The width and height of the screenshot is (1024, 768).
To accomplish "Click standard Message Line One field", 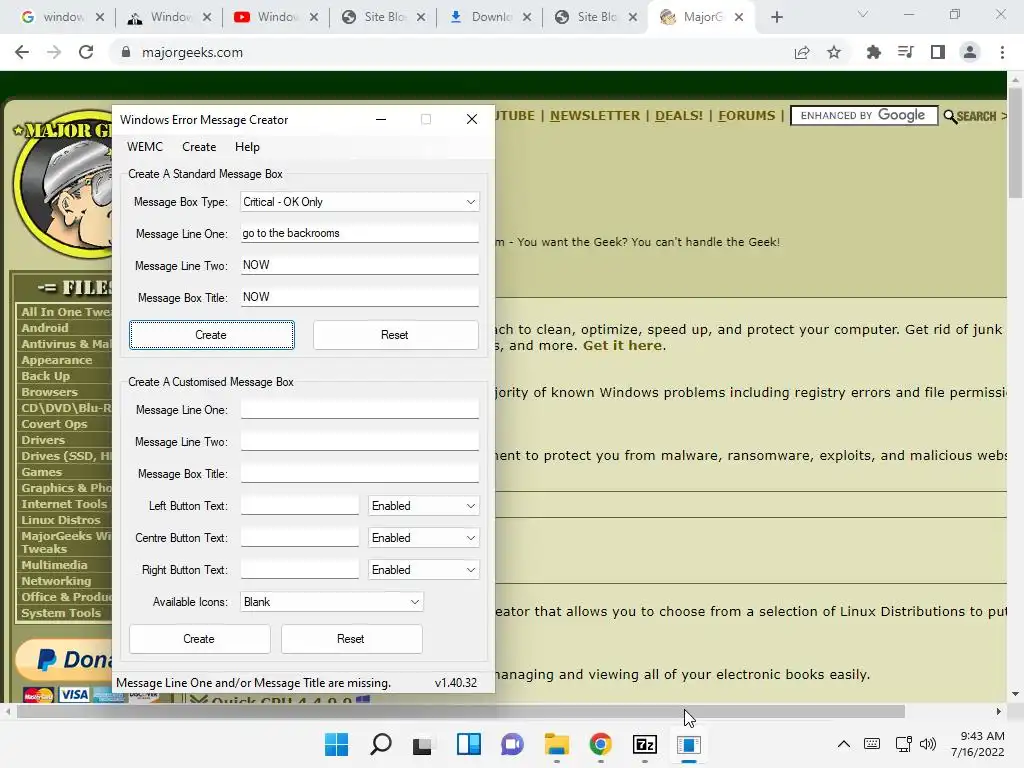I will (x=359, y=233).
